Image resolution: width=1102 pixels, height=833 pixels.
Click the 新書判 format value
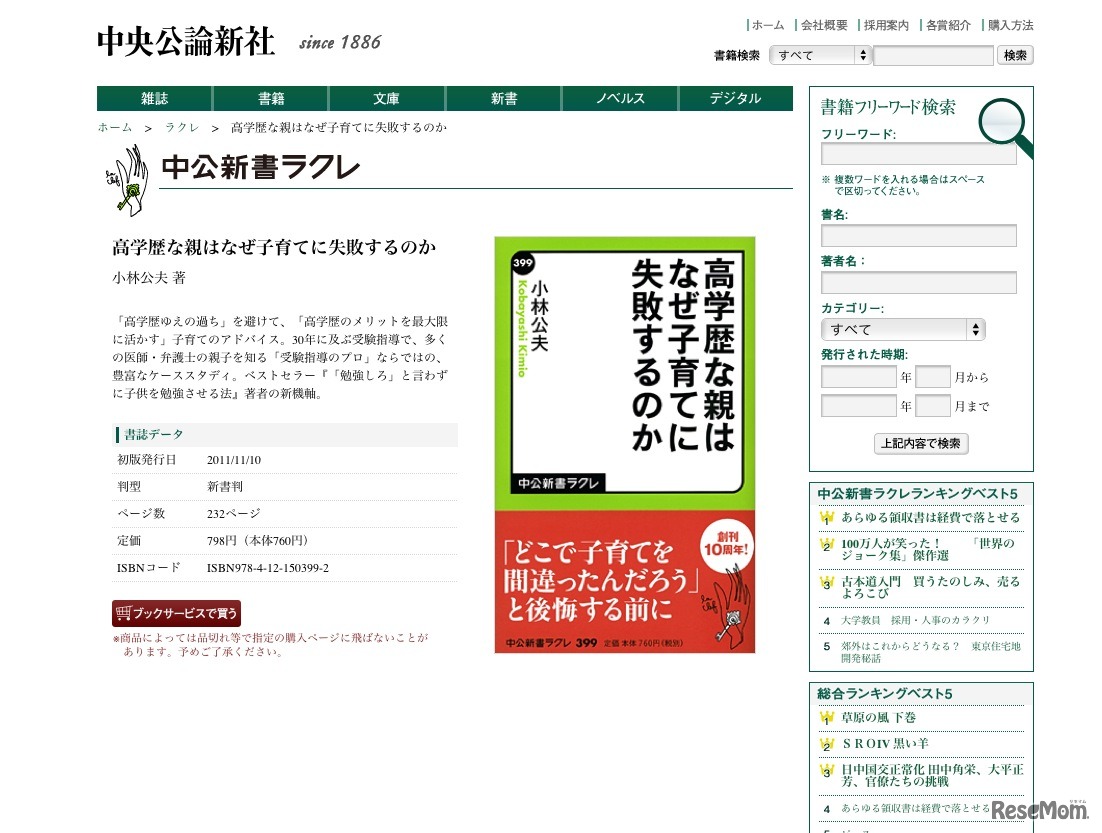(x=225, y=486)
